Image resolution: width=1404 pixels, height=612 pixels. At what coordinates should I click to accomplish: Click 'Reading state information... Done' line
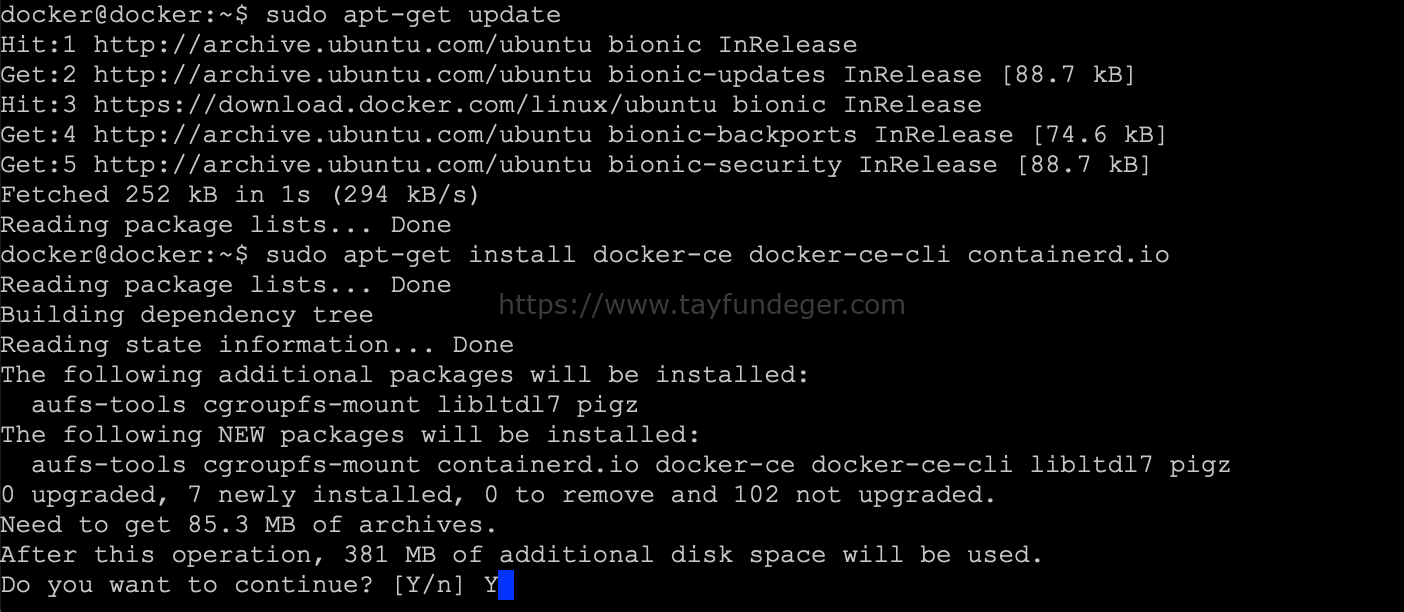[257, 345]
